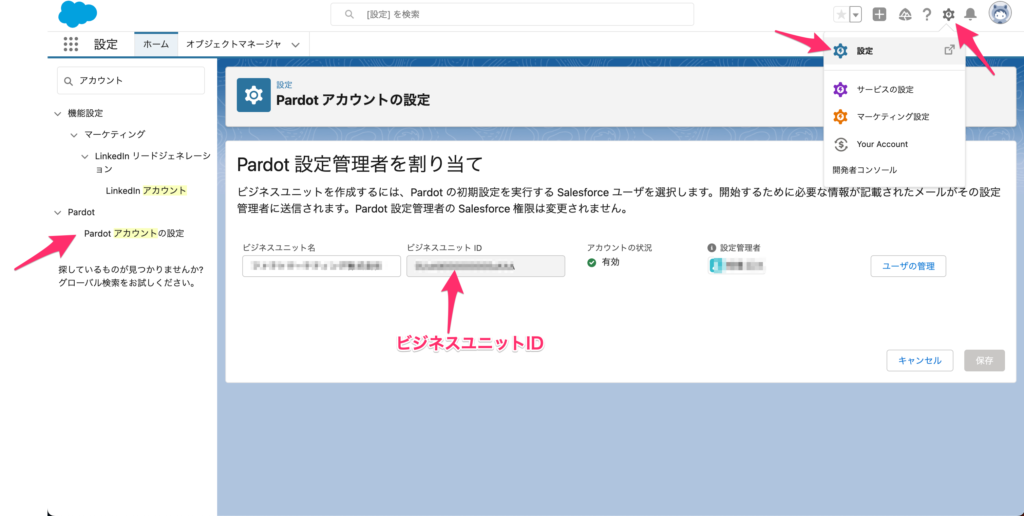
Task: Click the purple サービスの設定 gear icon
Action: [x=840, y=89]
